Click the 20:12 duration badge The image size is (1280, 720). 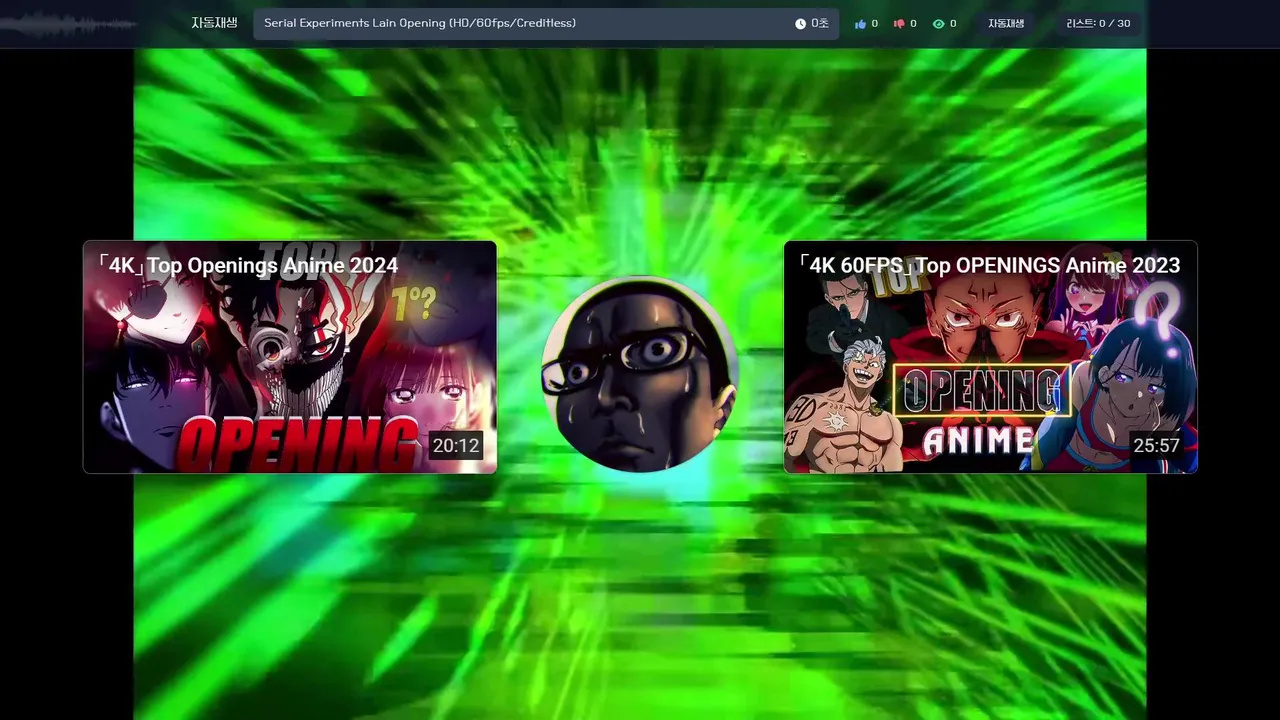[x=456, y=446]
